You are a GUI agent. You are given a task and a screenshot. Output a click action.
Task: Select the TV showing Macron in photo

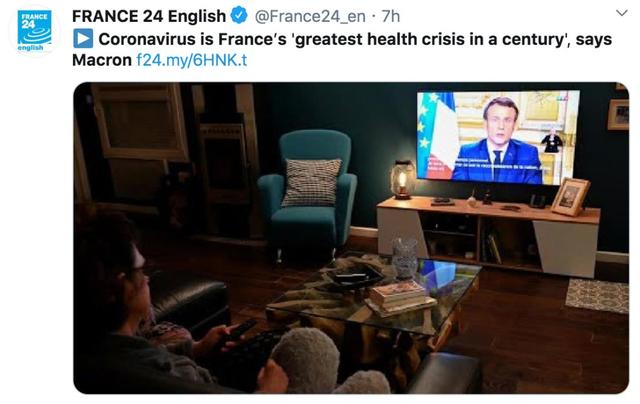(498, 137)
